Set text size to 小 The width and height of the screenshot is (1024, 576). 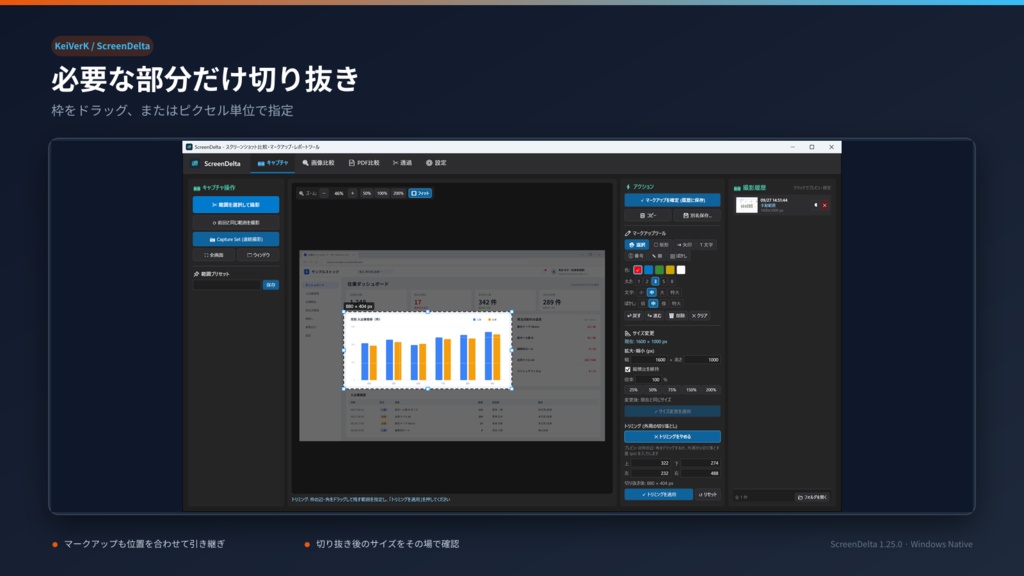click(641, 293)
